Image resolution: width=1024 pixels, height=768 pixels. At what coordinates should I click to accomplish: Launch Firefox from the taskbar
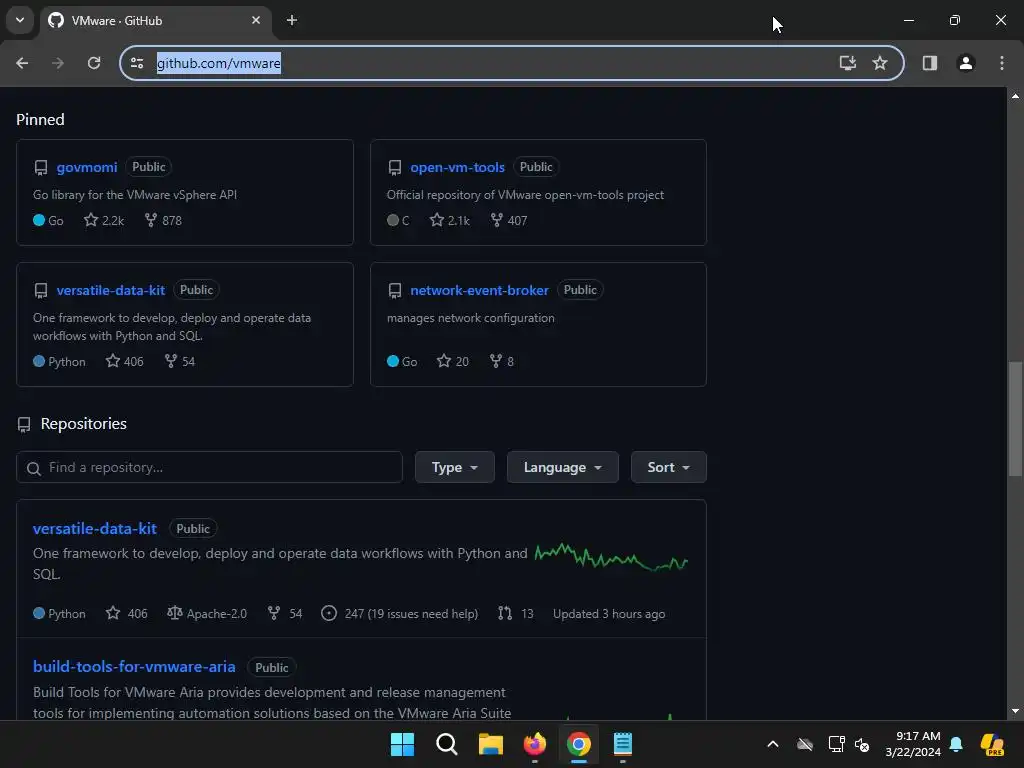(535, 744)
